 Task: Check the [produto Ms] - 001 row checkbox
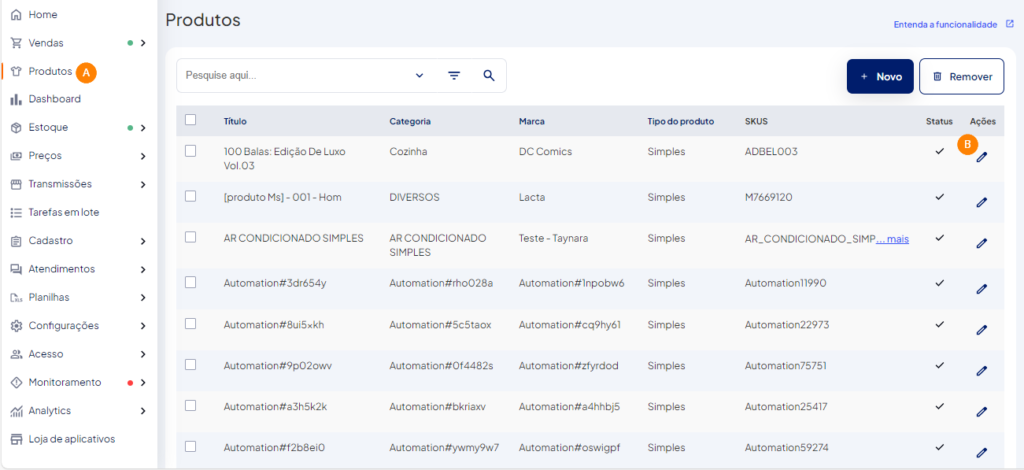[191, 196]
